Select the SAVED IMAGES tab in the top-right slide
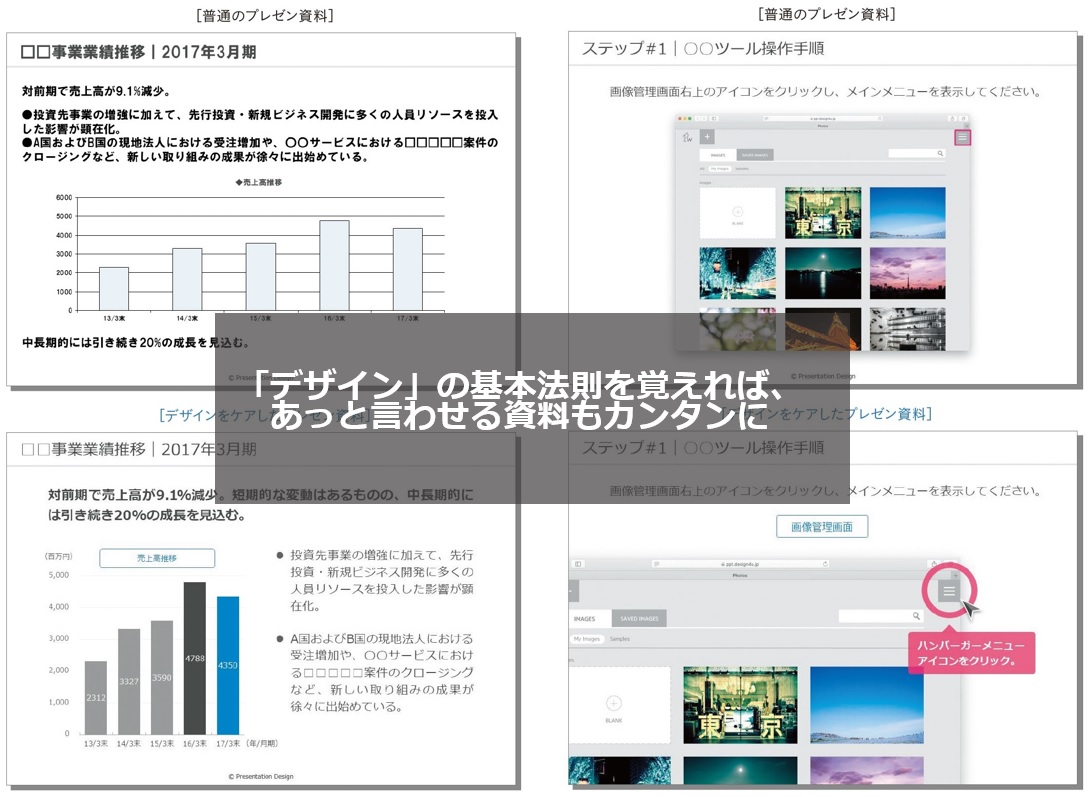 coord(755,155)
